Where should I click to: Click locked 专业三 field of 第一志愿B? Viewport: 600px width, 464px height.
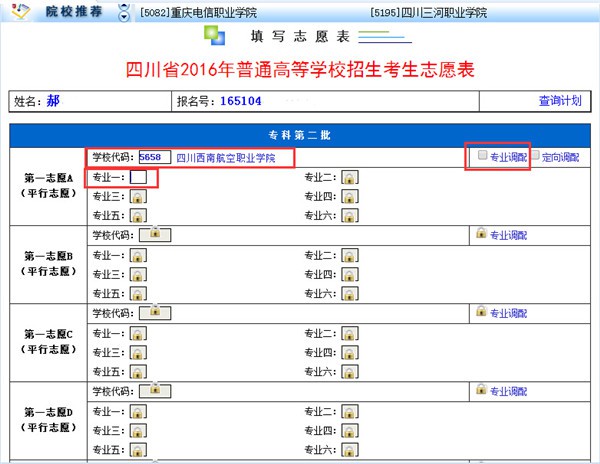click(138, 275)
